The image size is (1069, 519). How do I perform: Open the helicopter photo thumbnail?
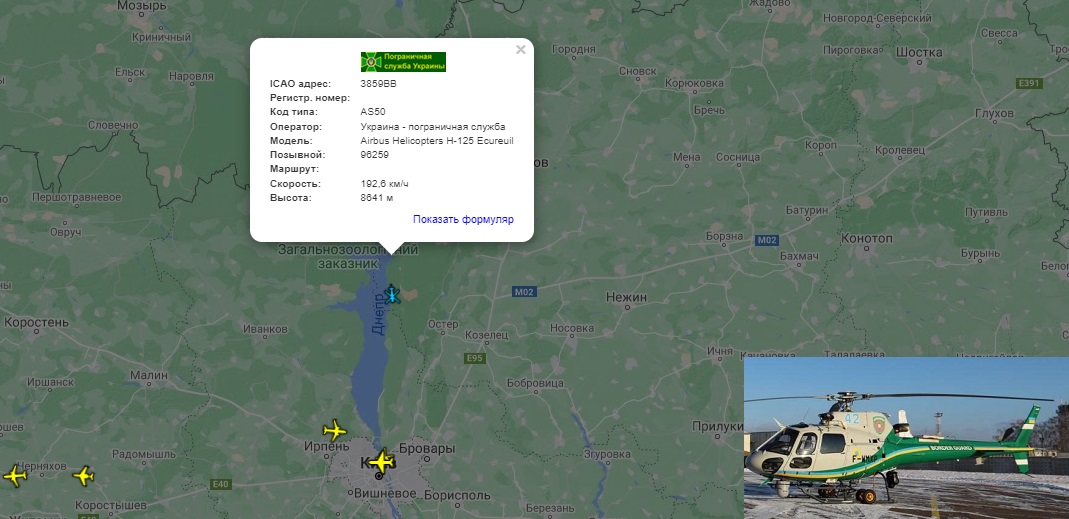click(x=906, y=438)
